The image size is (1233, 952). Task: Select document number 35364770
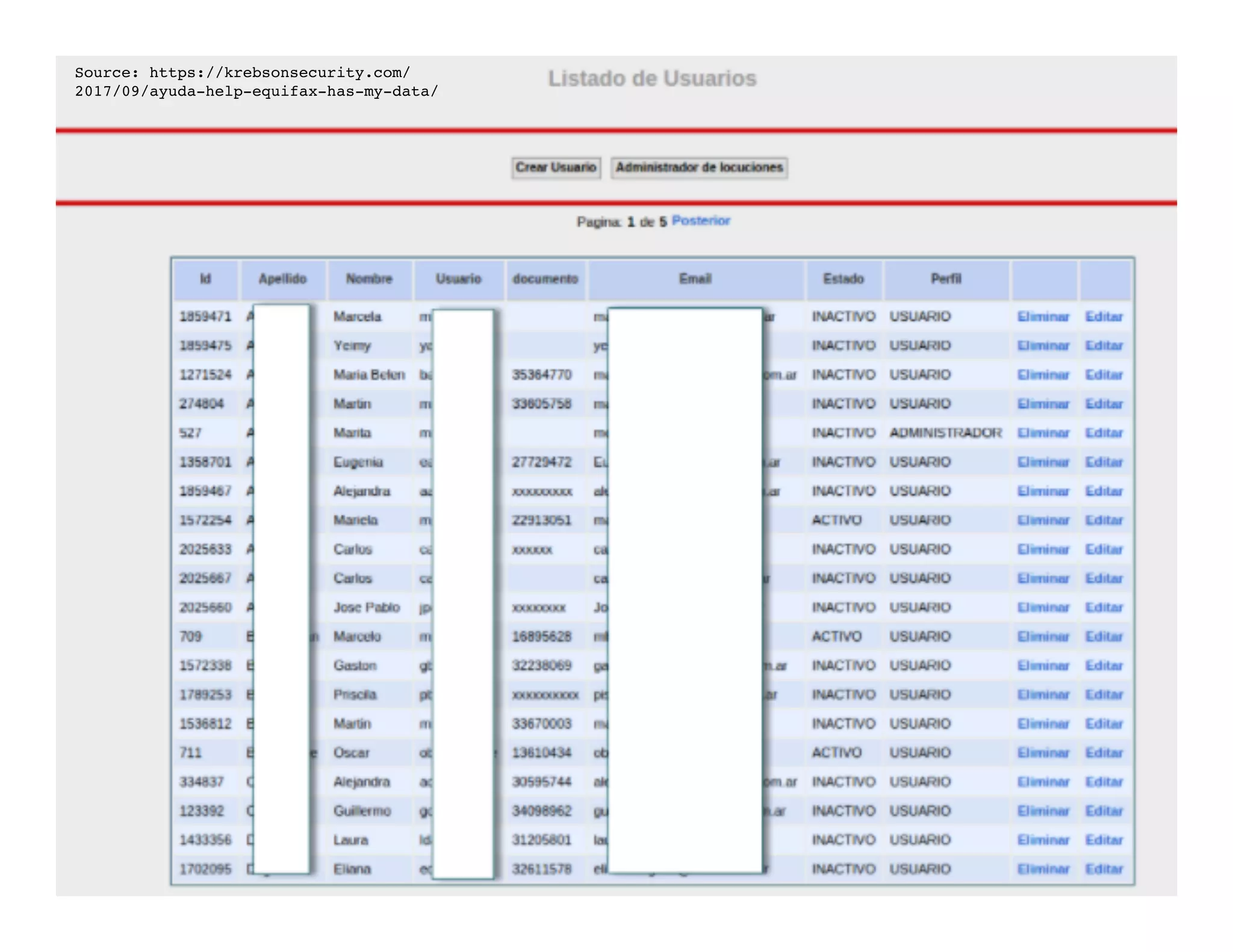tap(541, 375)
